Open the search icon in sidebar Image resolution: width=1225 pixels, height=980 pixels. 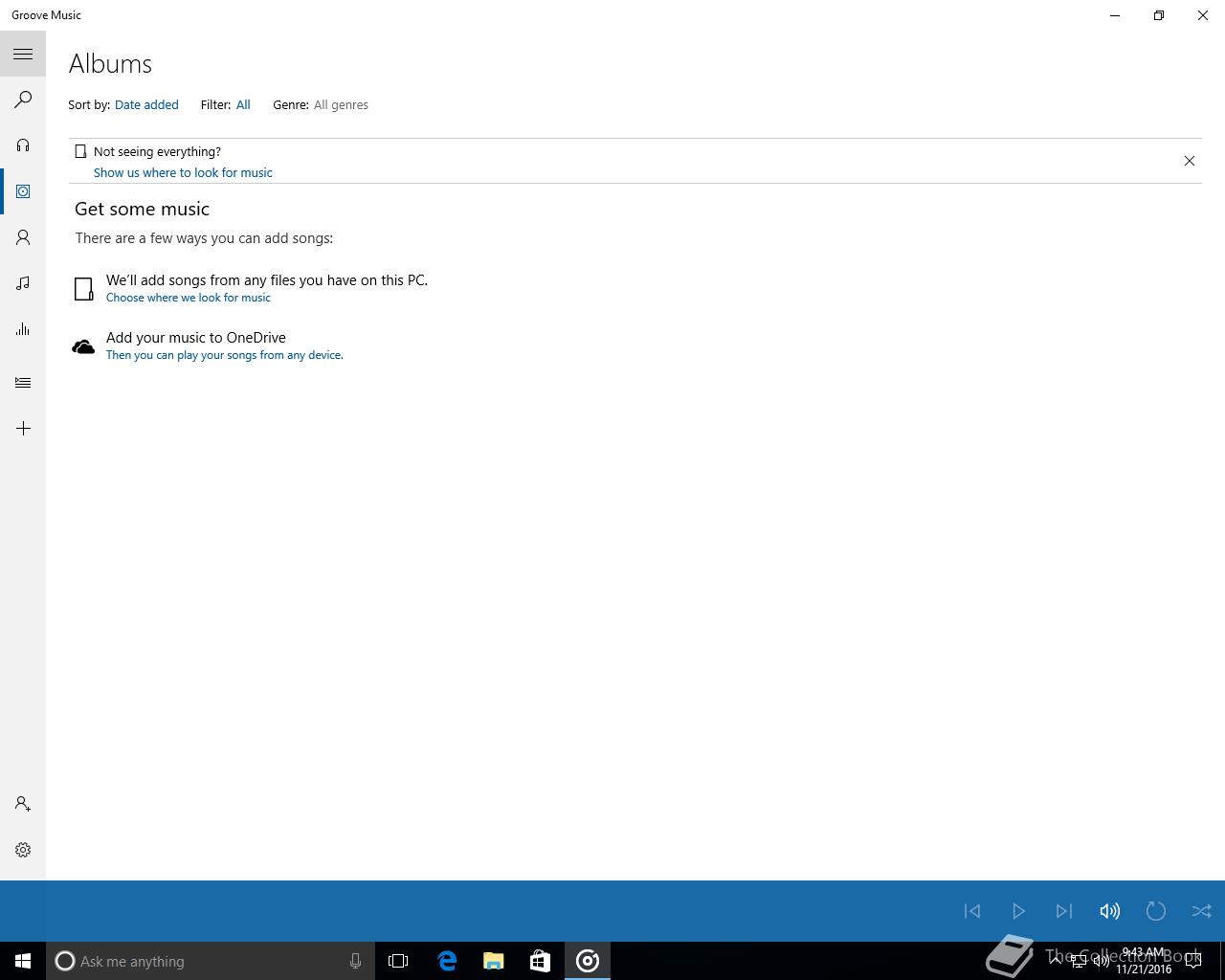click(x=23, y=100)
